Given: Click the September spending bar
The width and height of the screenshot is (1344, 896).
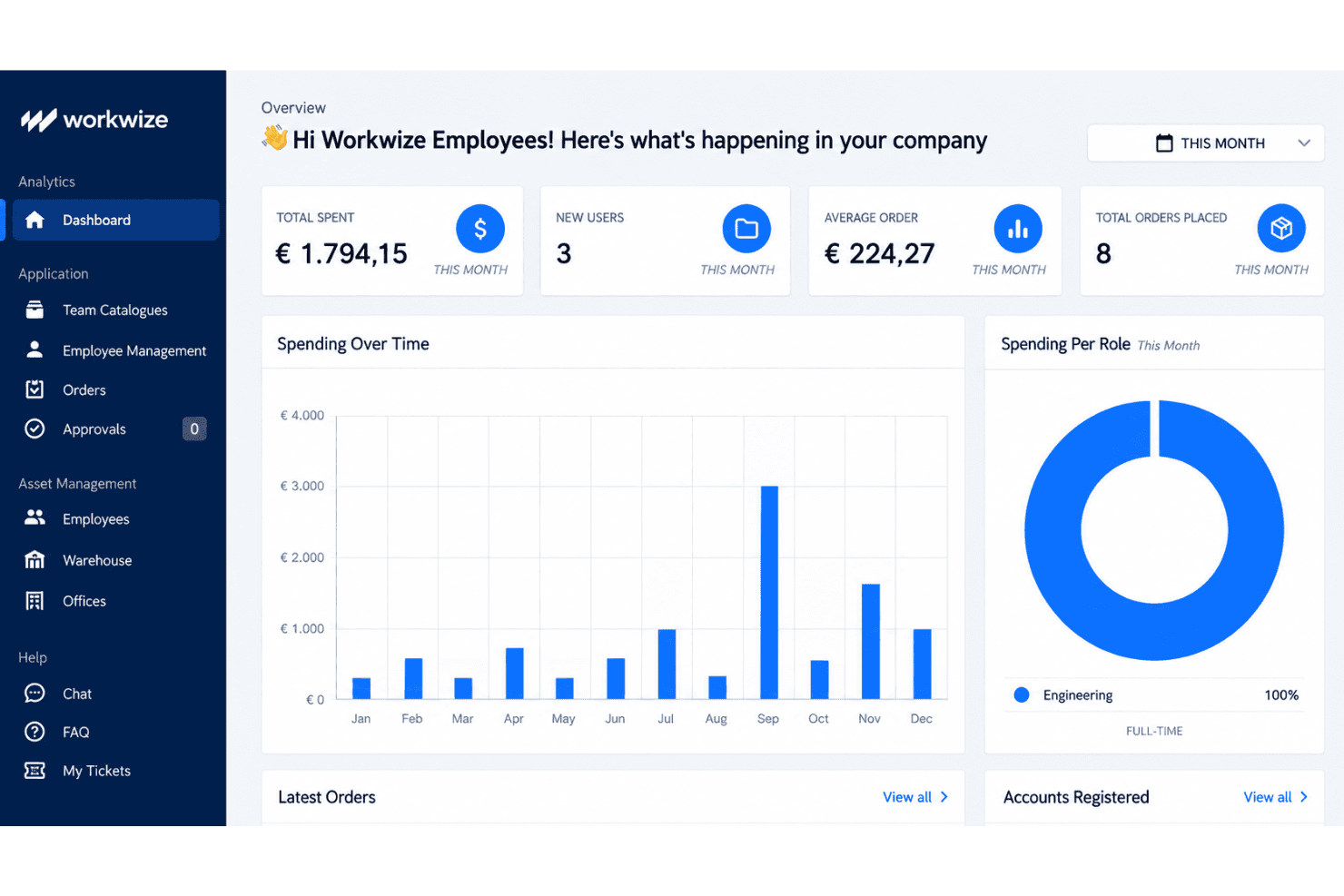Looking at the screenshot, I should (769, 592).
